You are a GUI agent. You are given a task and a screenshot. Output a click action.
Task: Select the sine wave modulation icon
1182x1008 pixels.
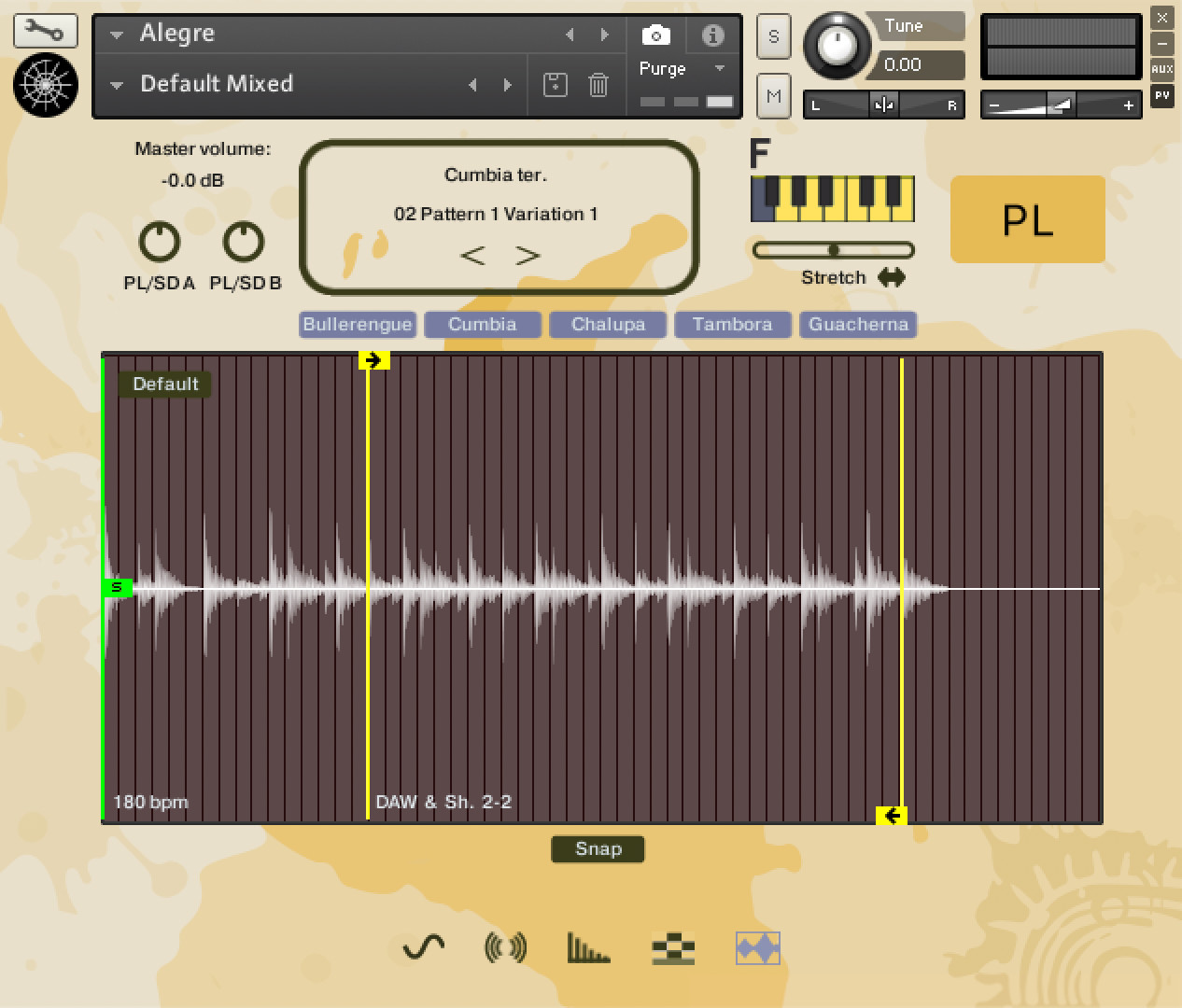(420, 947)
